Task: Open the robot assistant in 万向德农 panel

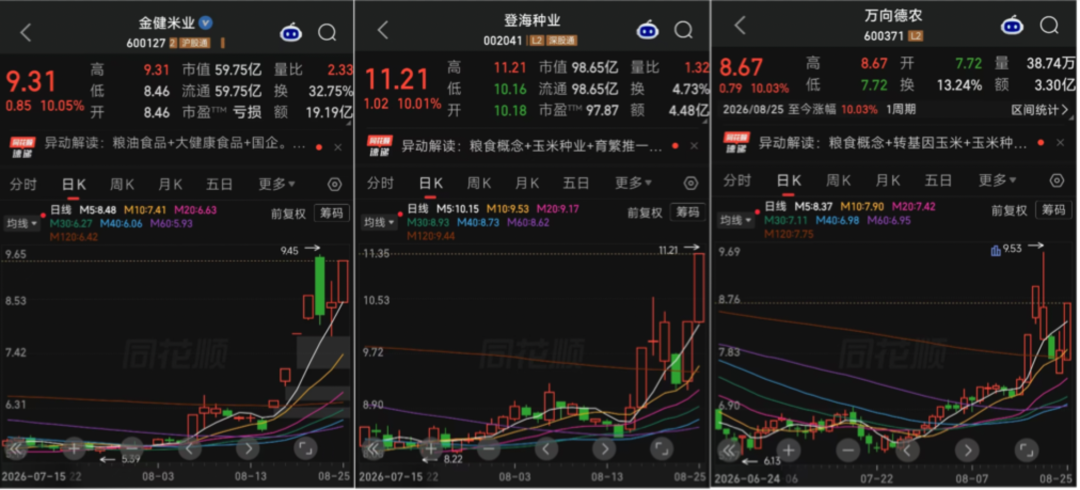Action: (1012, 25)
